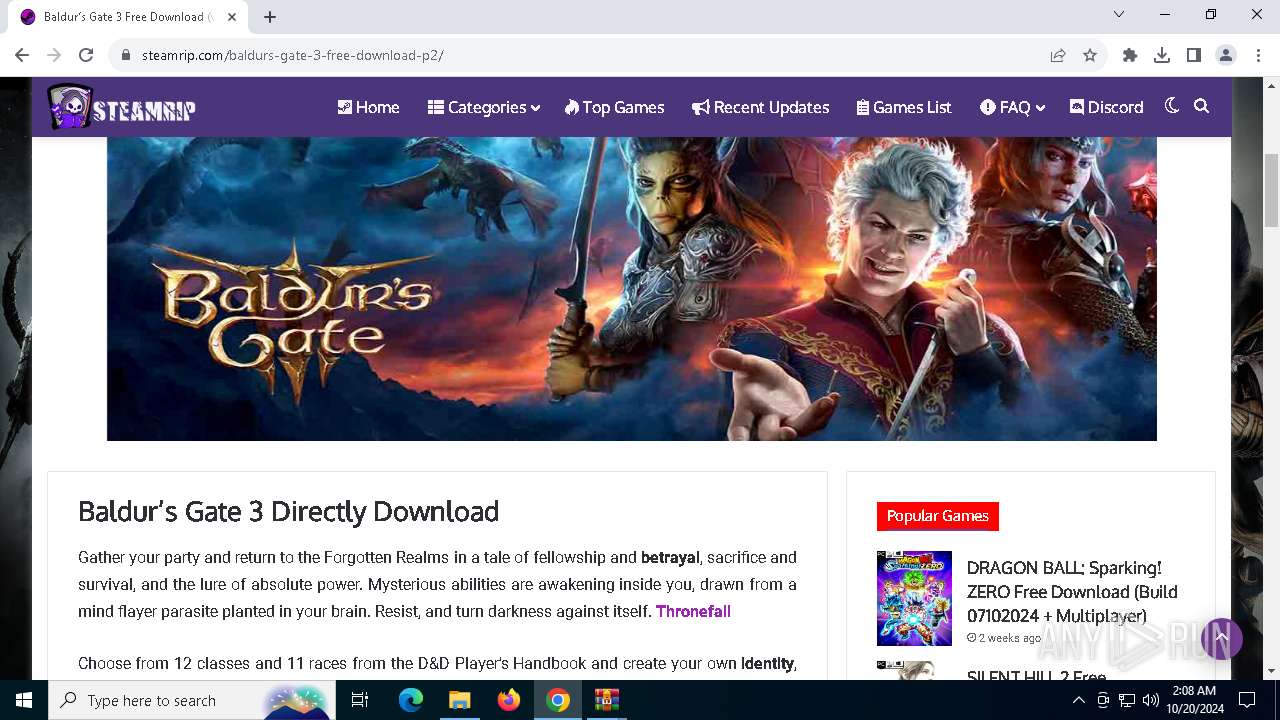The width and height of the screenshot is (1280, 720).
Task: Show hidden tray icons chevron
Action: (x=1078, y=700)
